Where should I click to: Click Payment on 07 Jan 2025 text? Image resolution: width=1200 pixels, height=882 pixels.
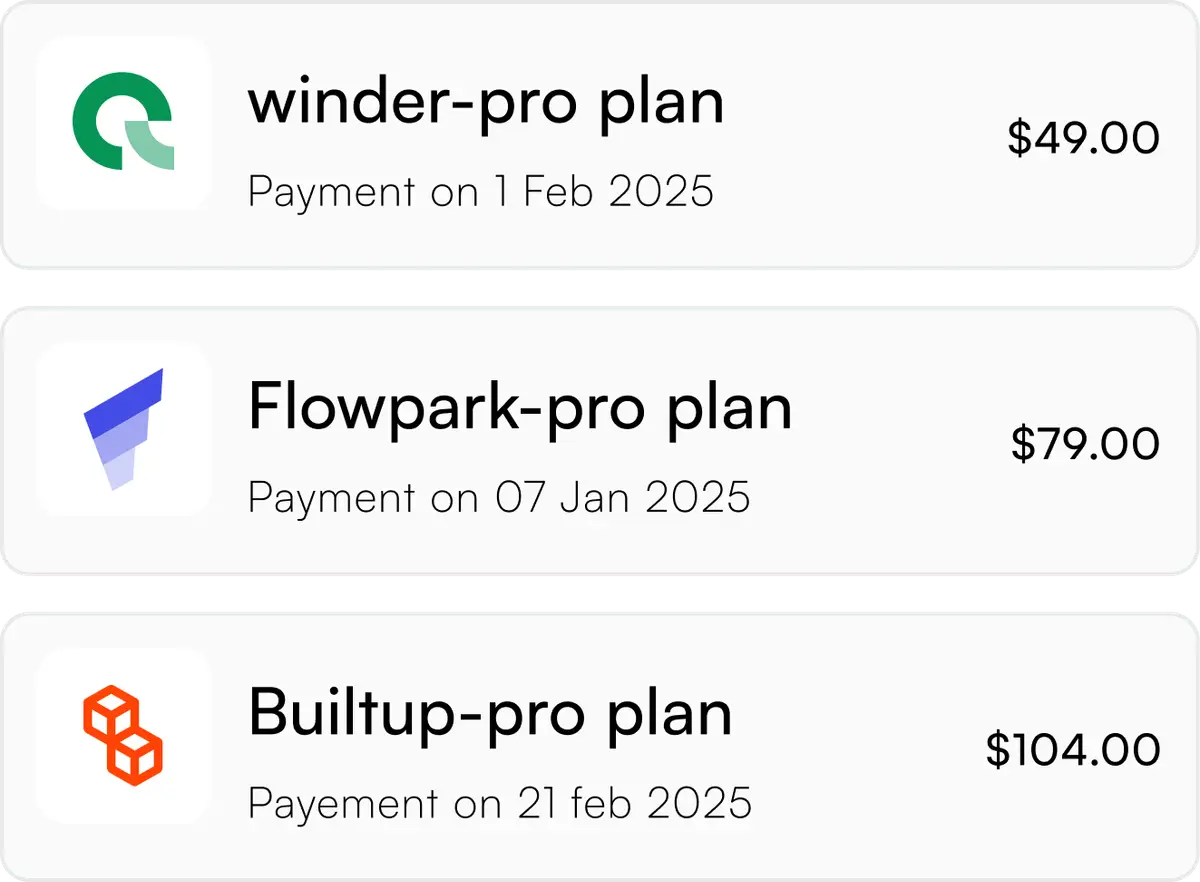point(499,497)
